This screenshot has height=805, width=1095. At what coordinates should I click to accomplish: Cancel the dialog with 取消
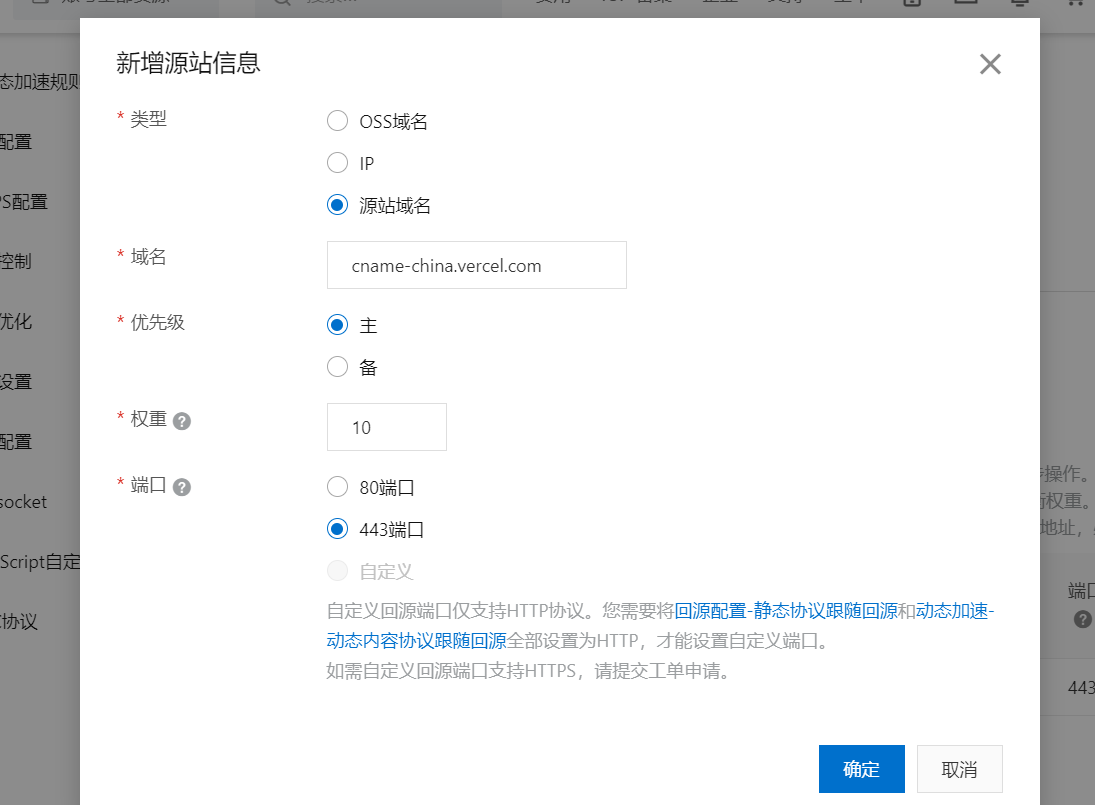[959, 769]
